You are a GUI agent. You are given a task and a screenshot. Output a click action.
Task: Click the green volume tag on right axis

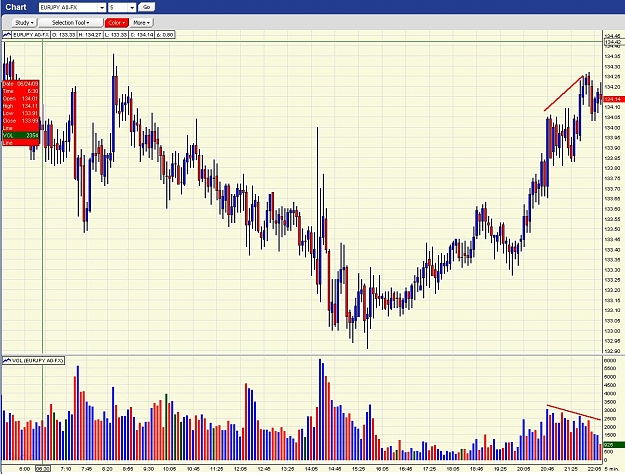pyautogui.click(x=614, y=445)
